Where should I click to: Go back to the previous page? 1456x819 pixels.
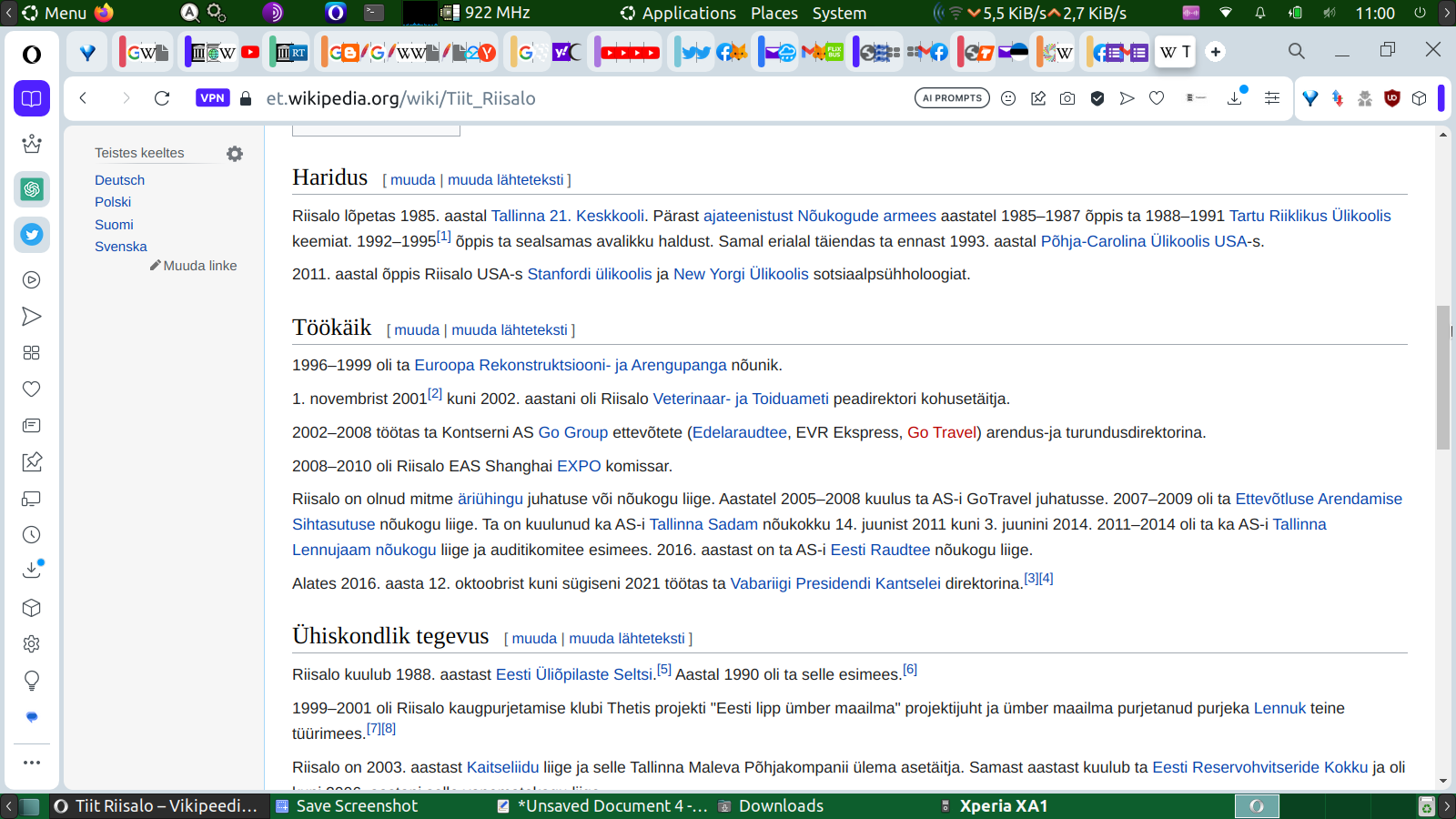(83, 98)
